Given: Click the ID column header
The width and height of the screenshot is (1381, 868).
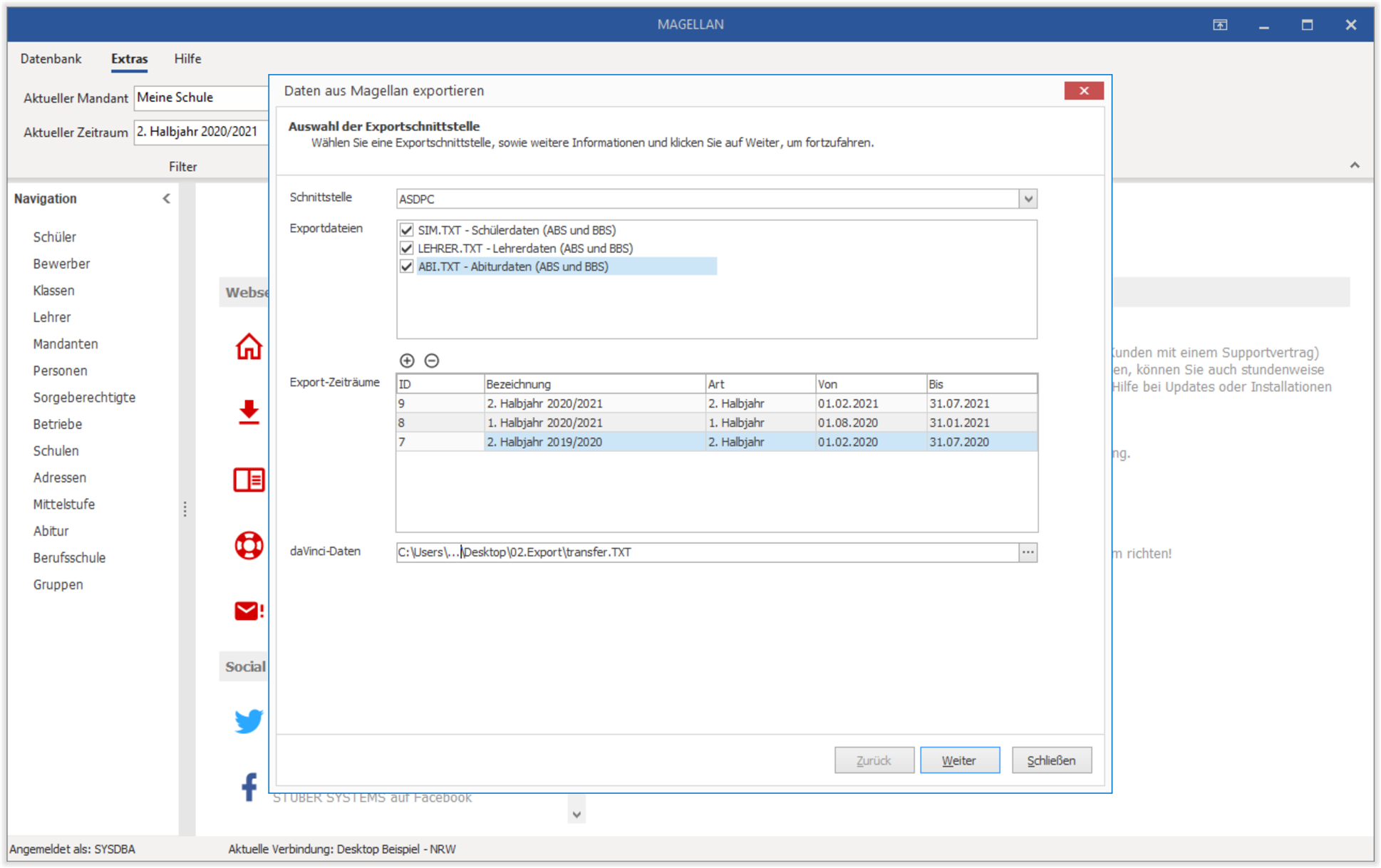Looking at the screenshot, I should click(440, 384).
